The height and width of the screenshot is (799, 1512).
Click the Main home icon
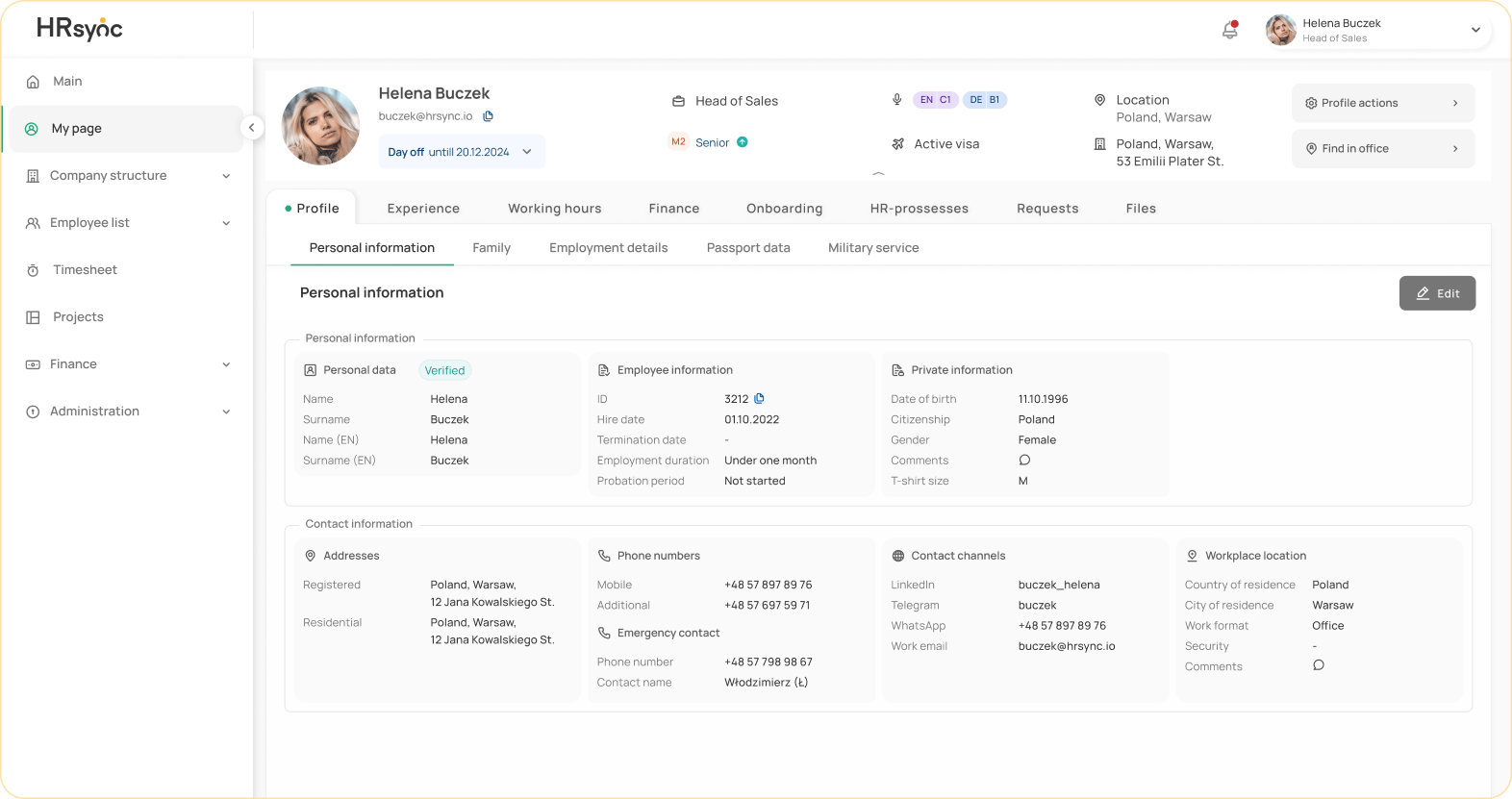[33, 82]
